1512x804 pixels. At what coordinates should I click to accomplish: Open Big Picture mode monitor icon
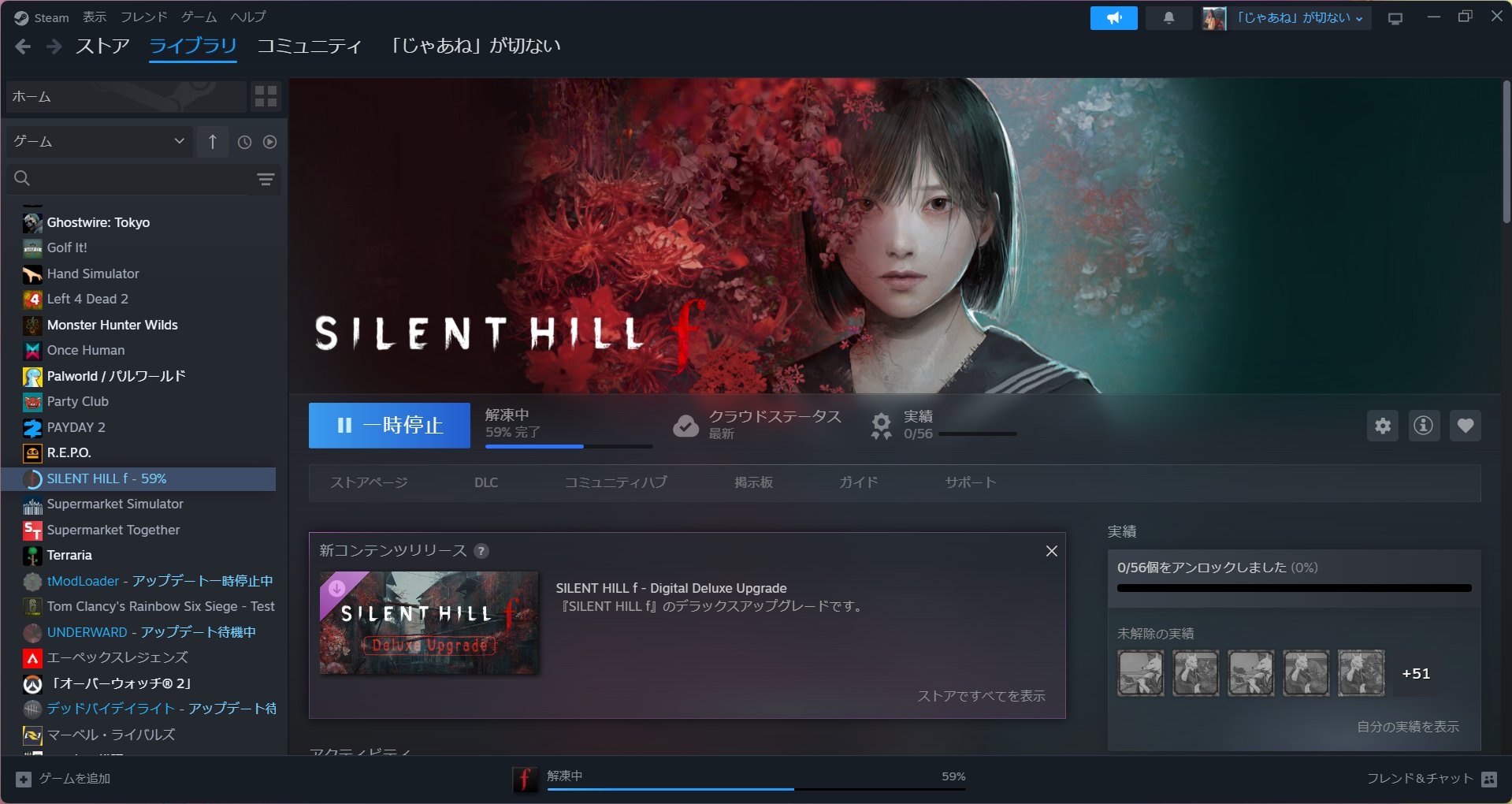click(1395, 18)
